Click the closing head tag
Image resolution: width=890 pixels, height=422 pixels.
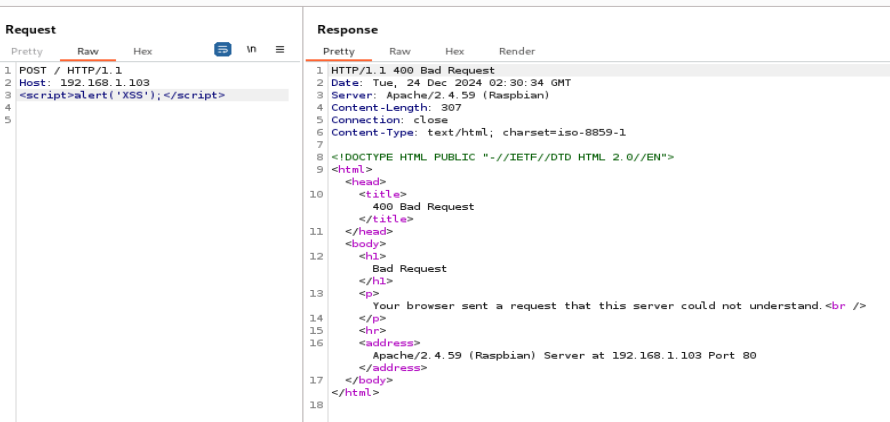pyautogui.click(x=369, y=232)
